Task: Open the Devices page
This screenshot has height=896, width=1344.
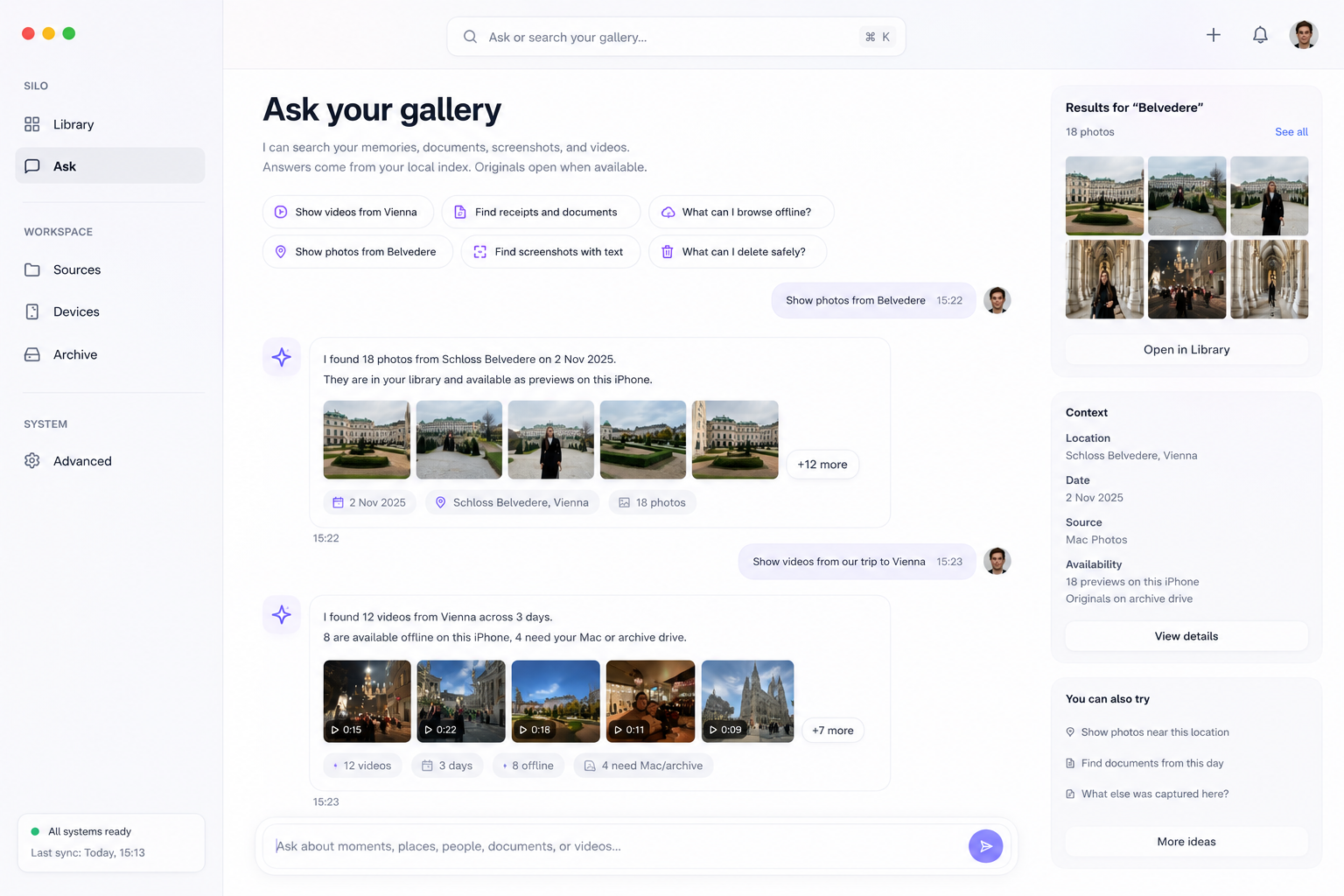Action: point(110,311)
